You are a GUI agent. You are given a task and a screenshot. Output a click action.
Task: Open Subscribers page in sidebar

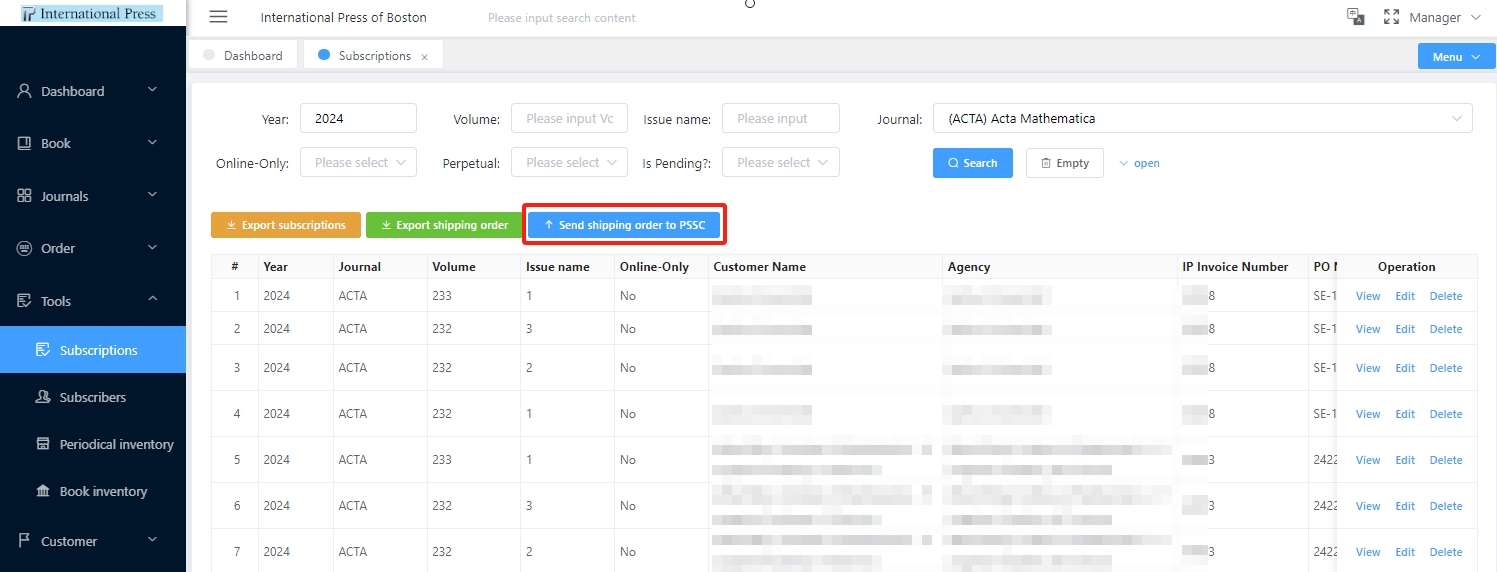click(93, 397)
